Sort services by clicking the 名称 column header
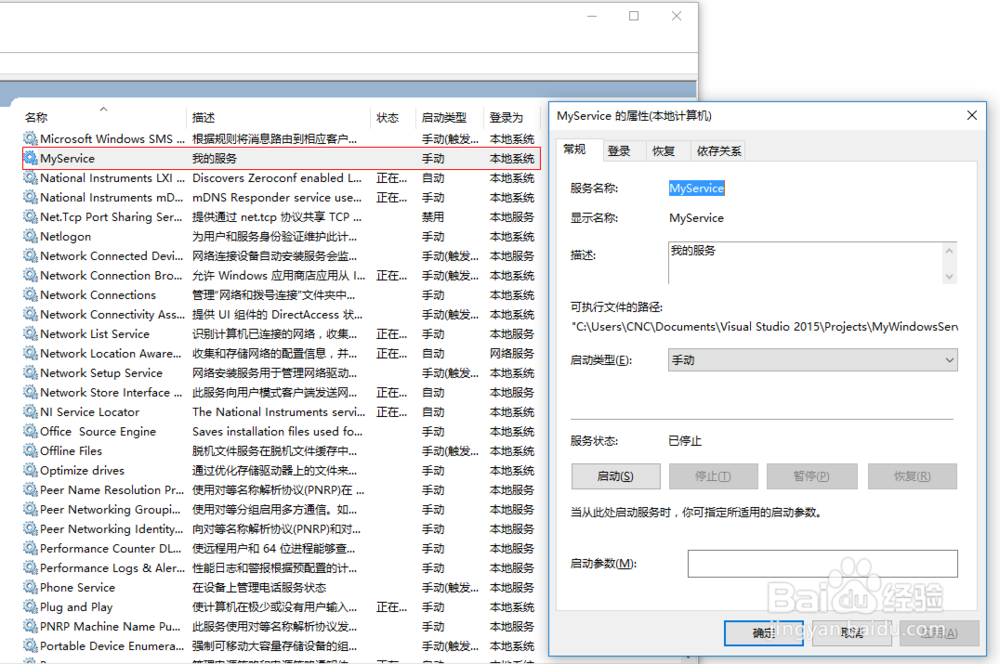This screenshot has width=1000, height=664. tap(35, 117)
